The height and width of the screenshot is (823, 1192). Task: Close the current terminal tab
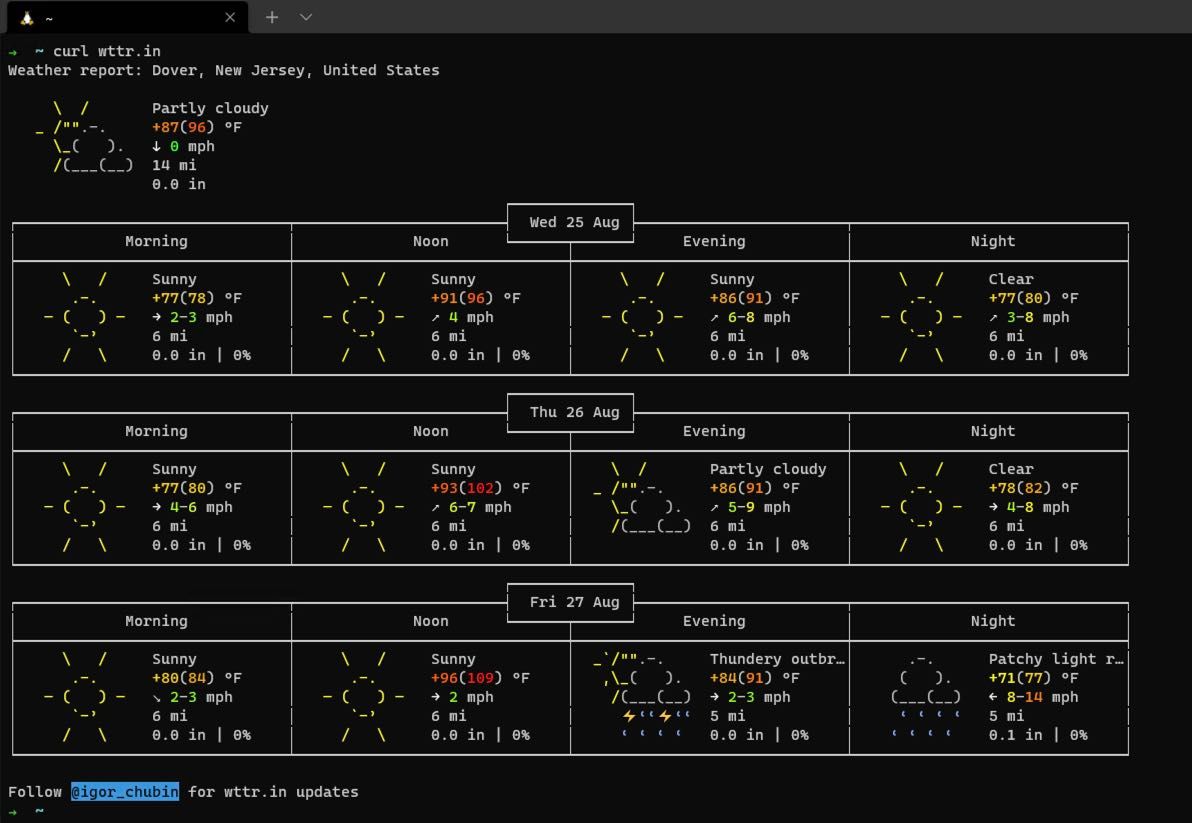pos(230,17)
